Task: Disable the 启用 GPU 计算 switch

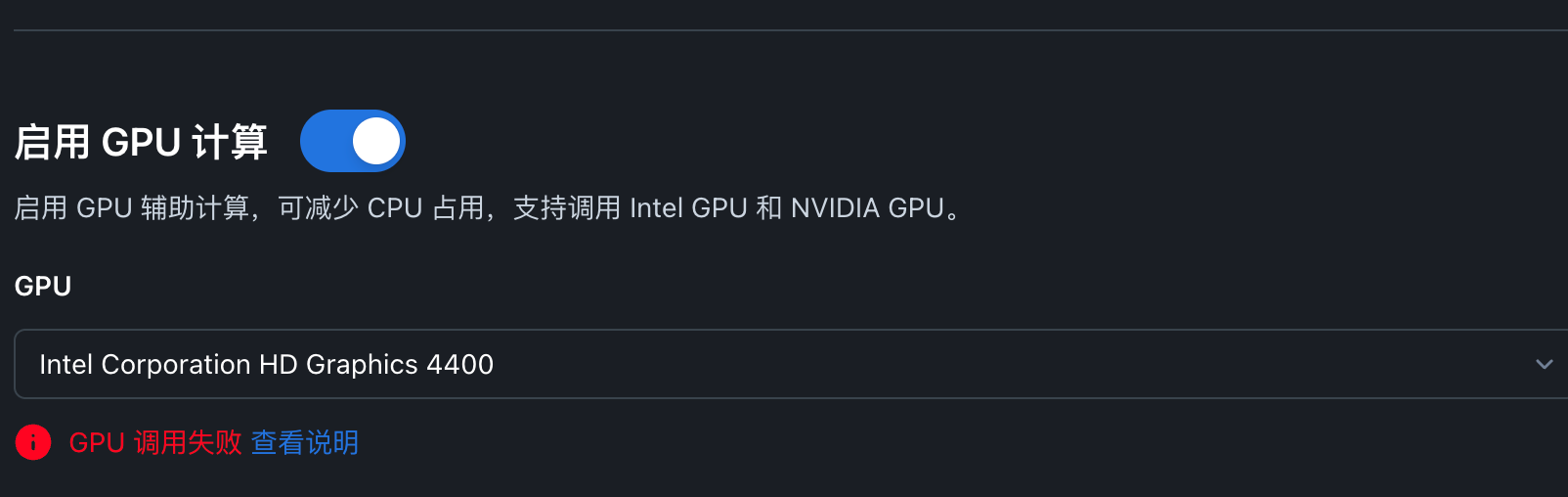Action: click(352, 141)
